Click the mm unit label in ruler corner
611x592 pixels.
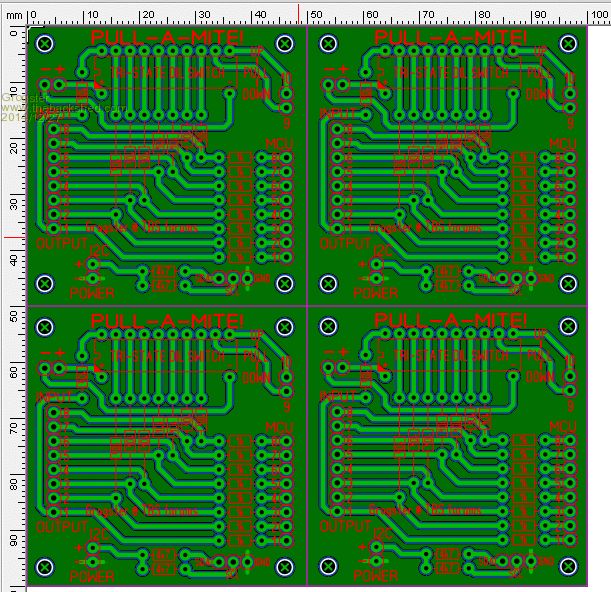pyautogui.click(x=12, y=16)
